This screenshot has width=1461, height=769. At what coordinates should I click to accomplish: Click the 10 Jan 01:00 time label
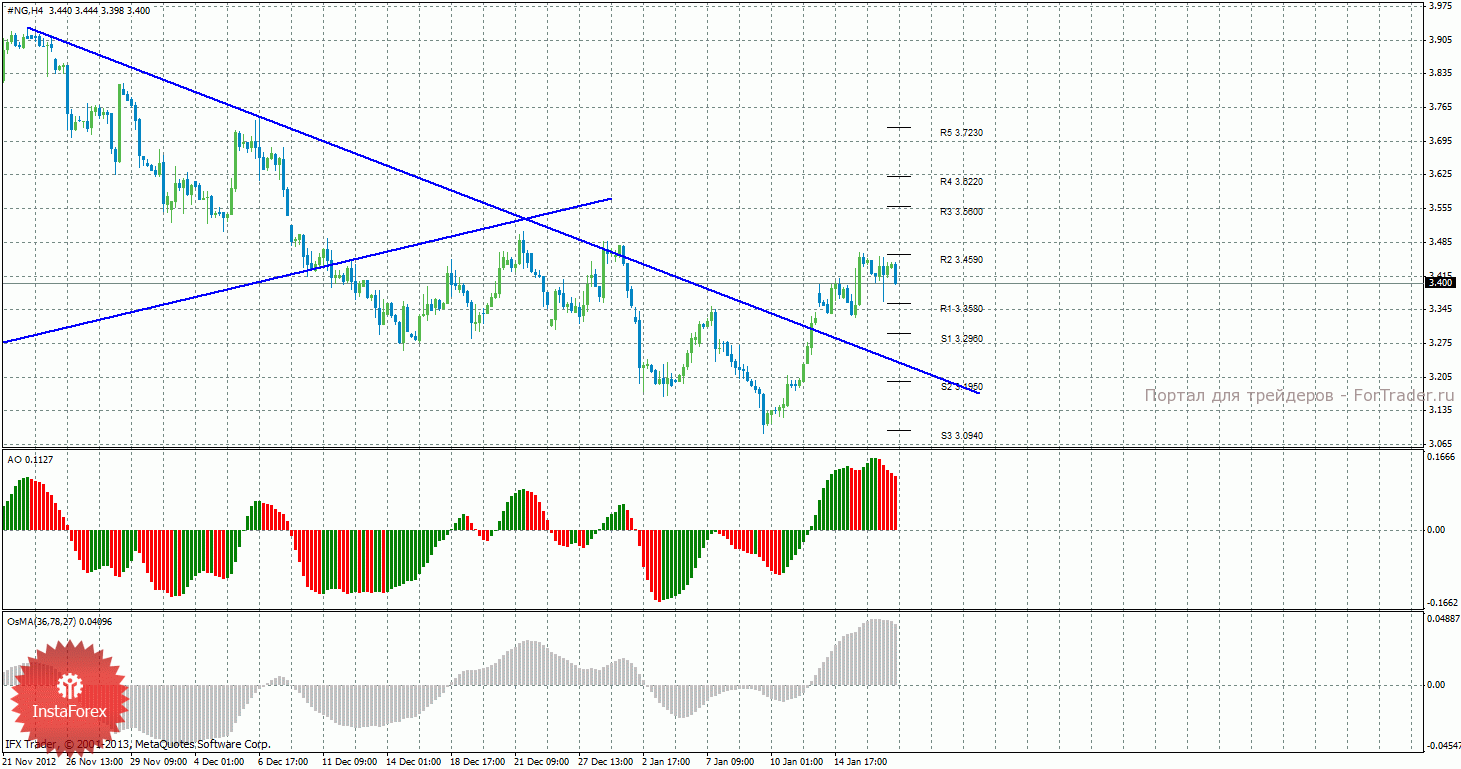point(797,762)
